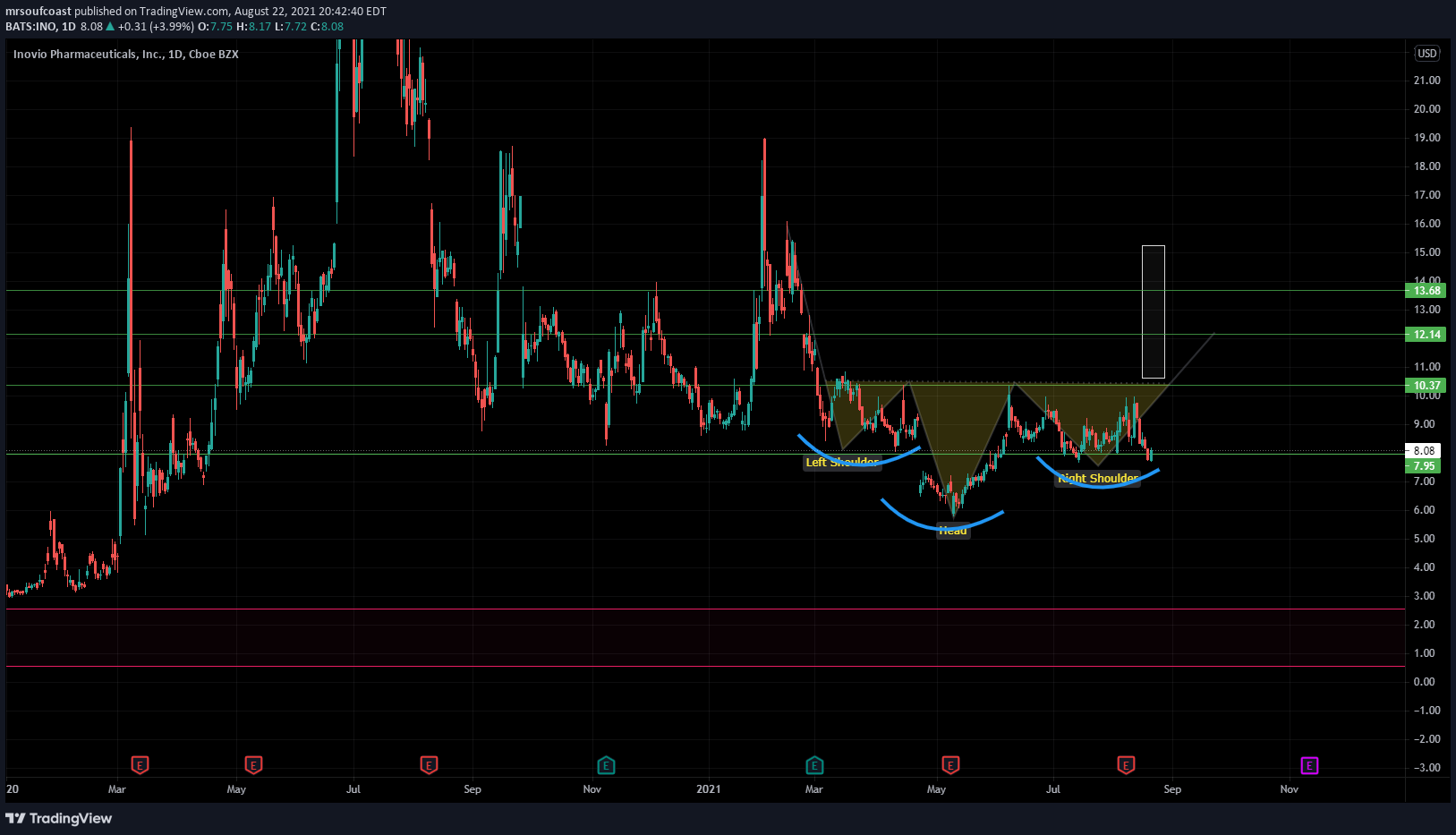This screenshot has width=1456, height=835.
Task: Select the 13.68 green price label
Action: 1426,291
